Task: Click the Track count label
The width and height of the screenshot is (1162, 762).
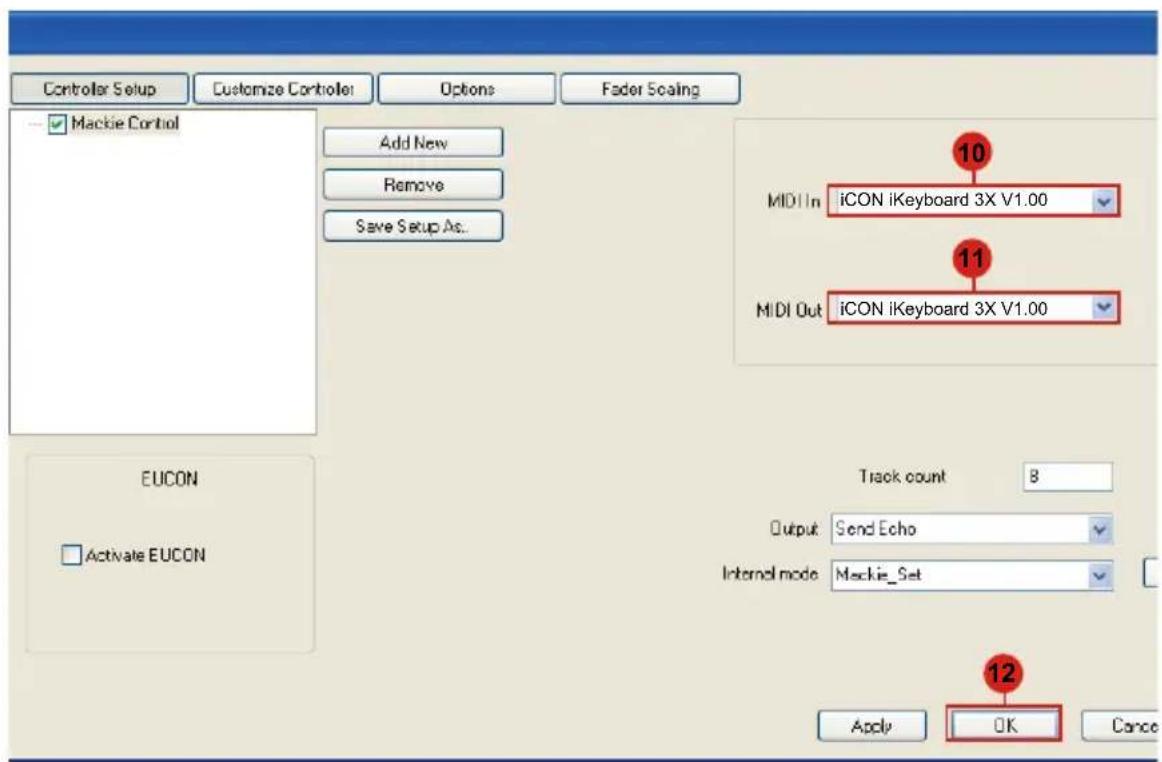Action: click(x=902, y=477)
